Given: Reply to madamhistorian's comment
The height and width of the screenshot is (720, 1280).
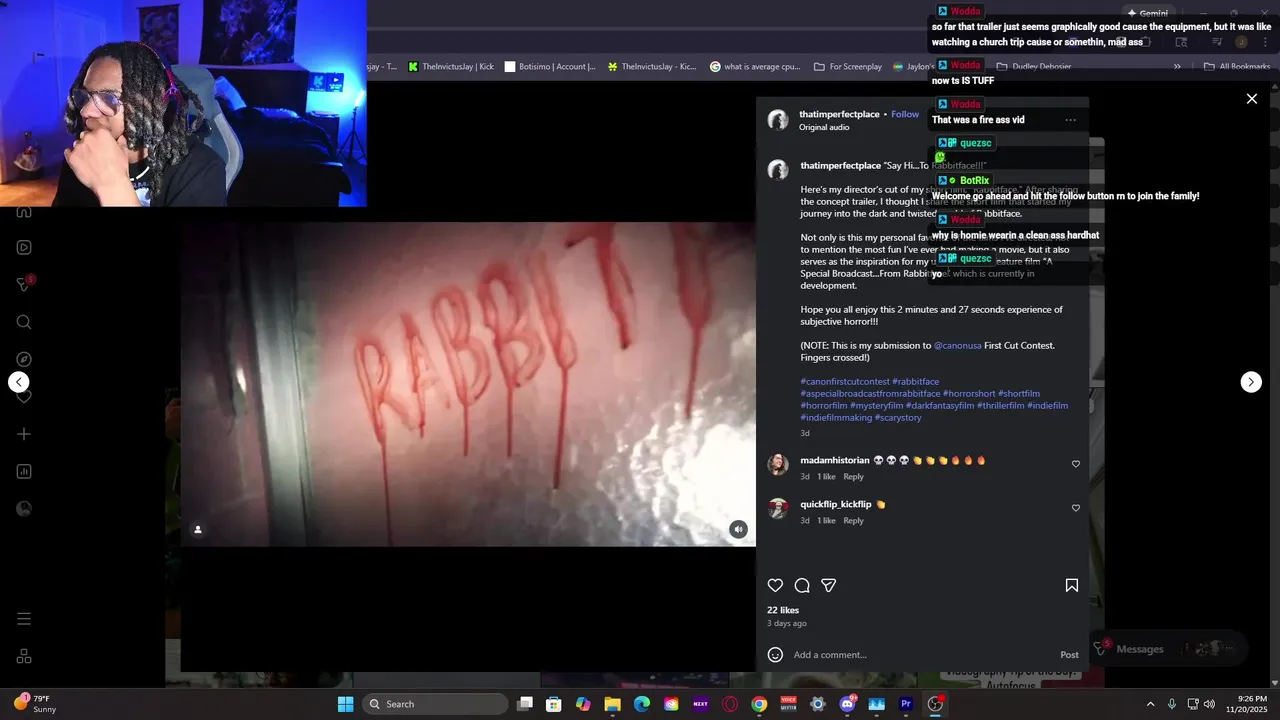Looking at the screenshot, I should point(853,476).
